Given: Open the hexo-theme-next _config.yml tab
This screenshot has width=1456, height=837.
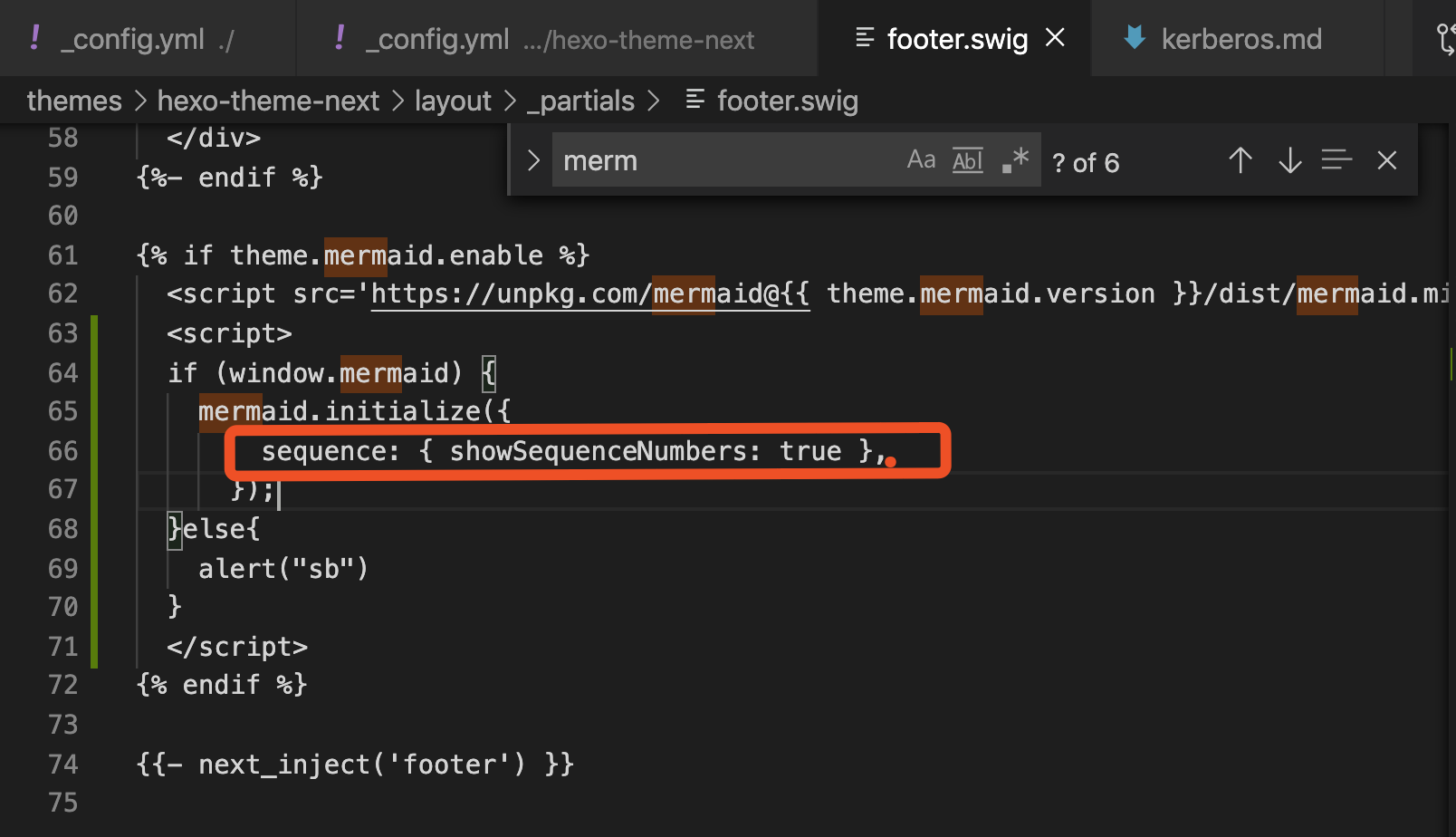Looking at the screenshot, I should (557, 39).
